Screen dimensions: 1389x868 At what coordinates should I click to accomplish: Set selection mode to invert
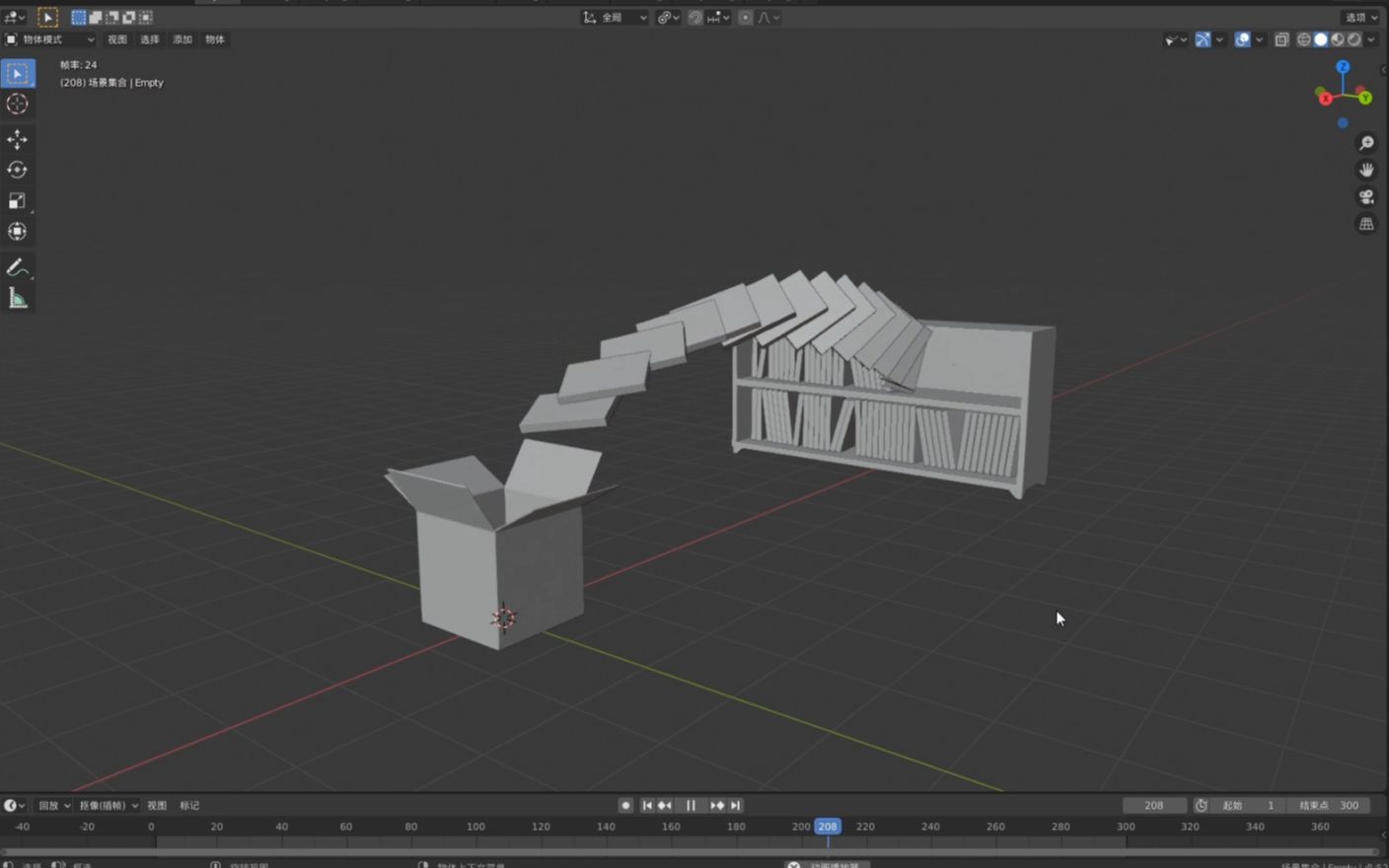tap(128, 17)
